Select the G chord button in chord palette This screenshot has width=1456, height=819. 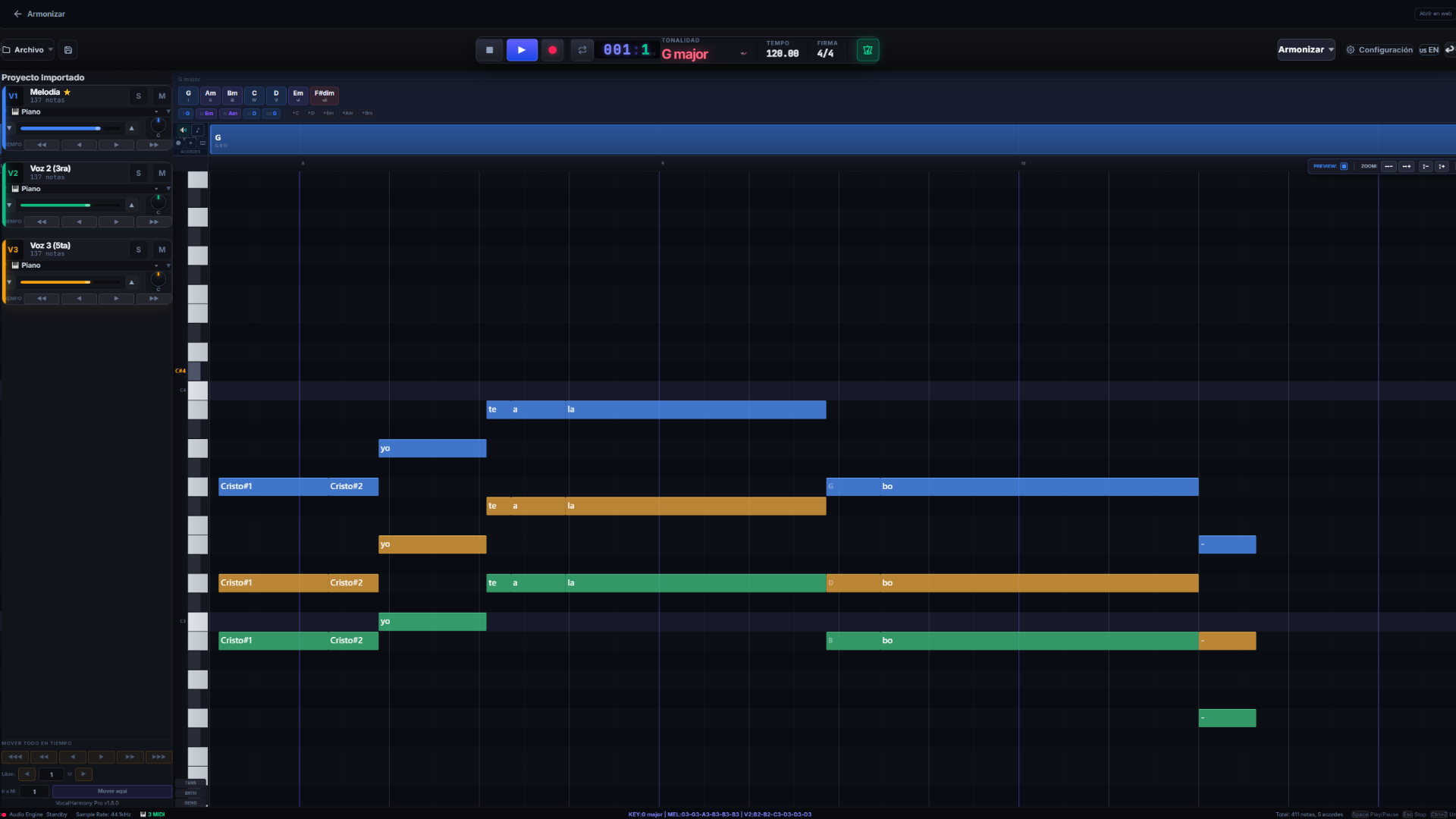187,96
